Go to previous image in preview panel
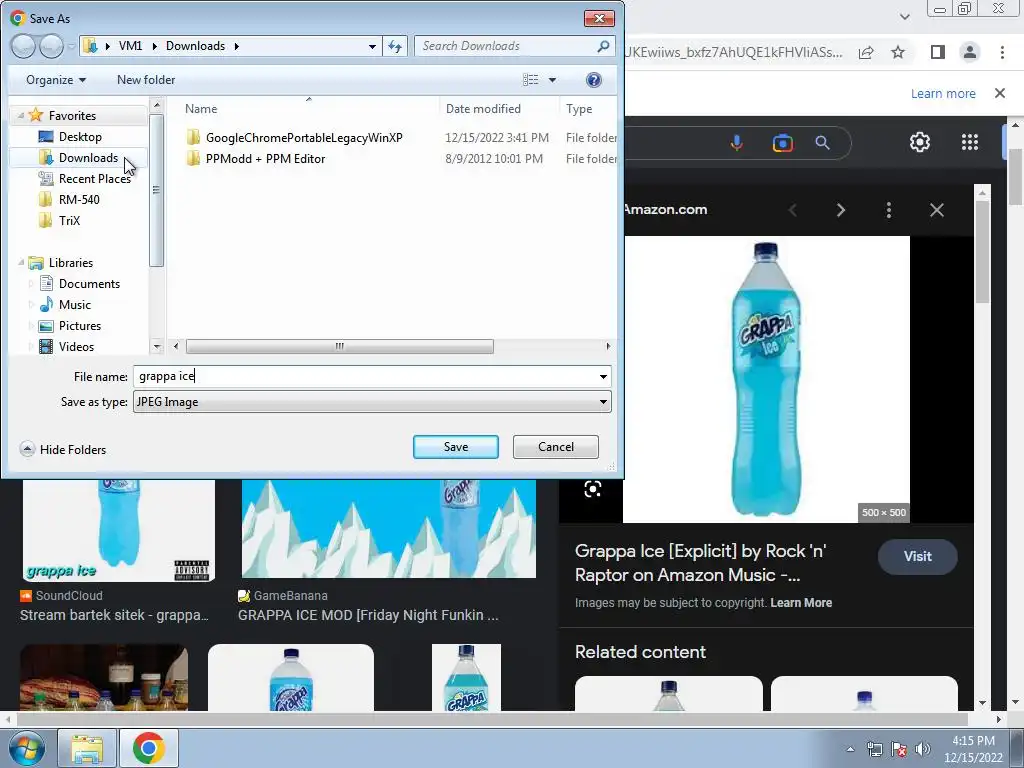The width and height of the screenshot is (1024, 768). (793, 210)
